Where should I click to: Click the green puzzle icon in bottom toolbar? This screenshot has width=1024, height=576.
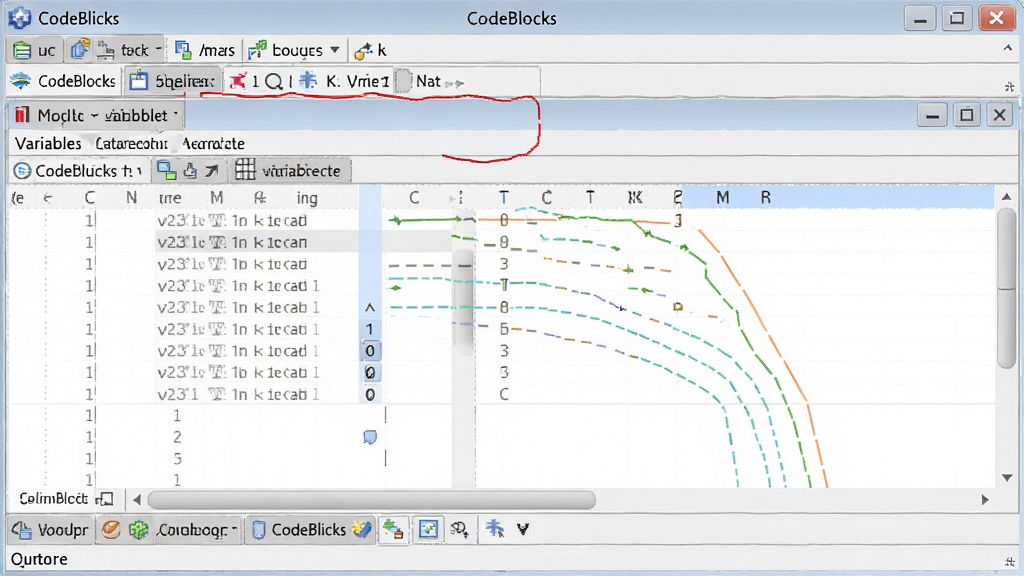[138, 530]
